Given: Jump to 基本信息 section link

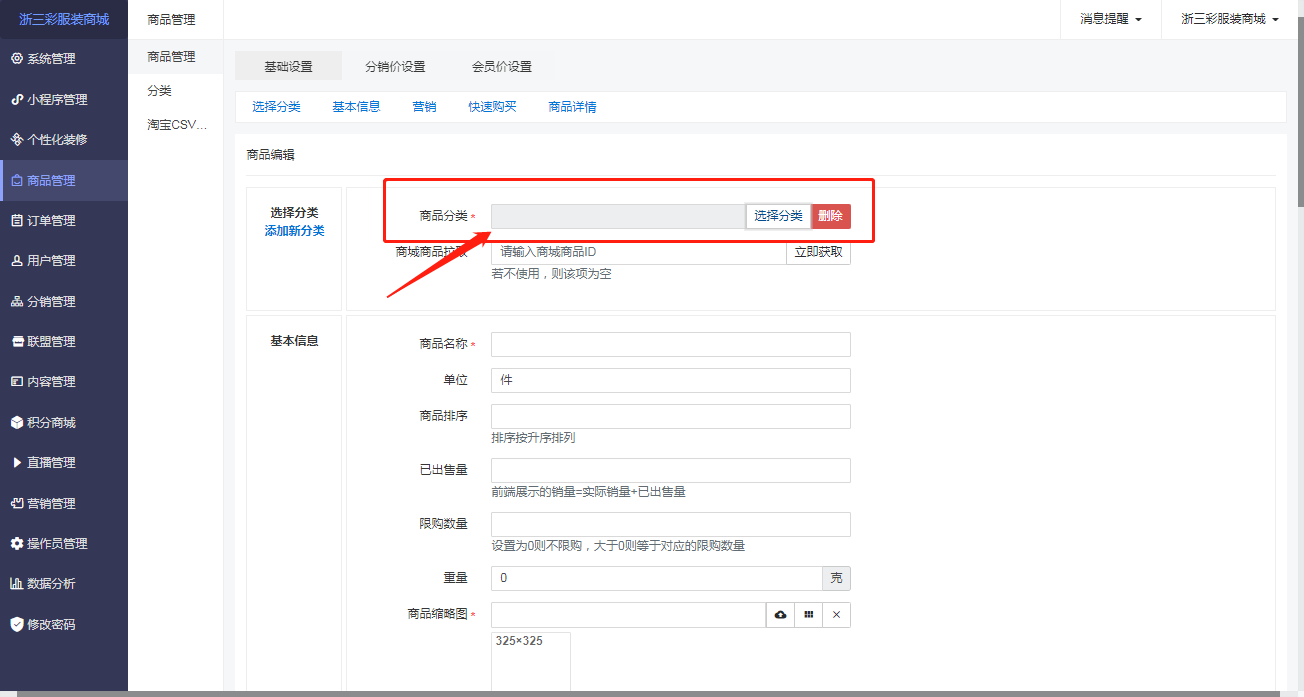Looking at the screenshot, I should (x=356, y=107).
